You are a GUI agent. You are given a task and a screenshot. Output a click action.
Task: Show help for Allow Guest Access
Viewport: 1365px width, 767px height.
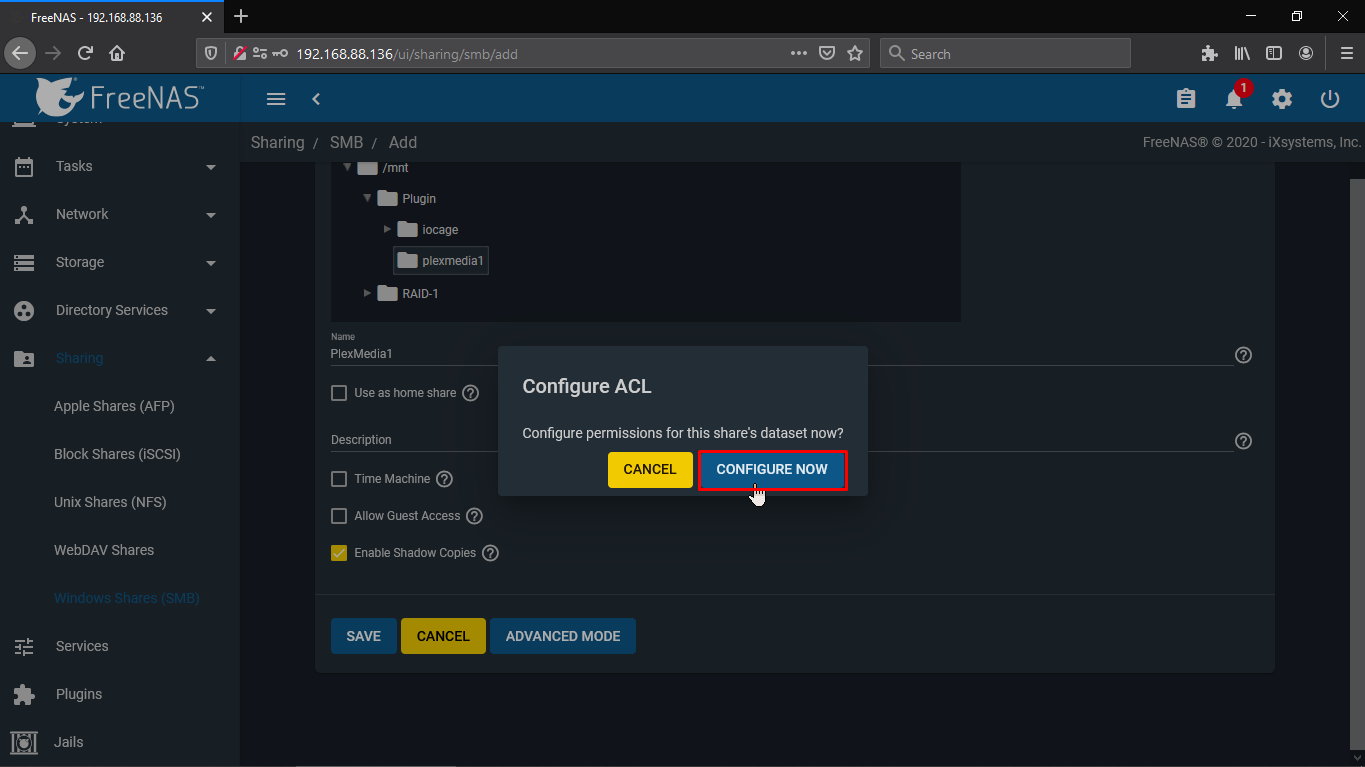474,516
